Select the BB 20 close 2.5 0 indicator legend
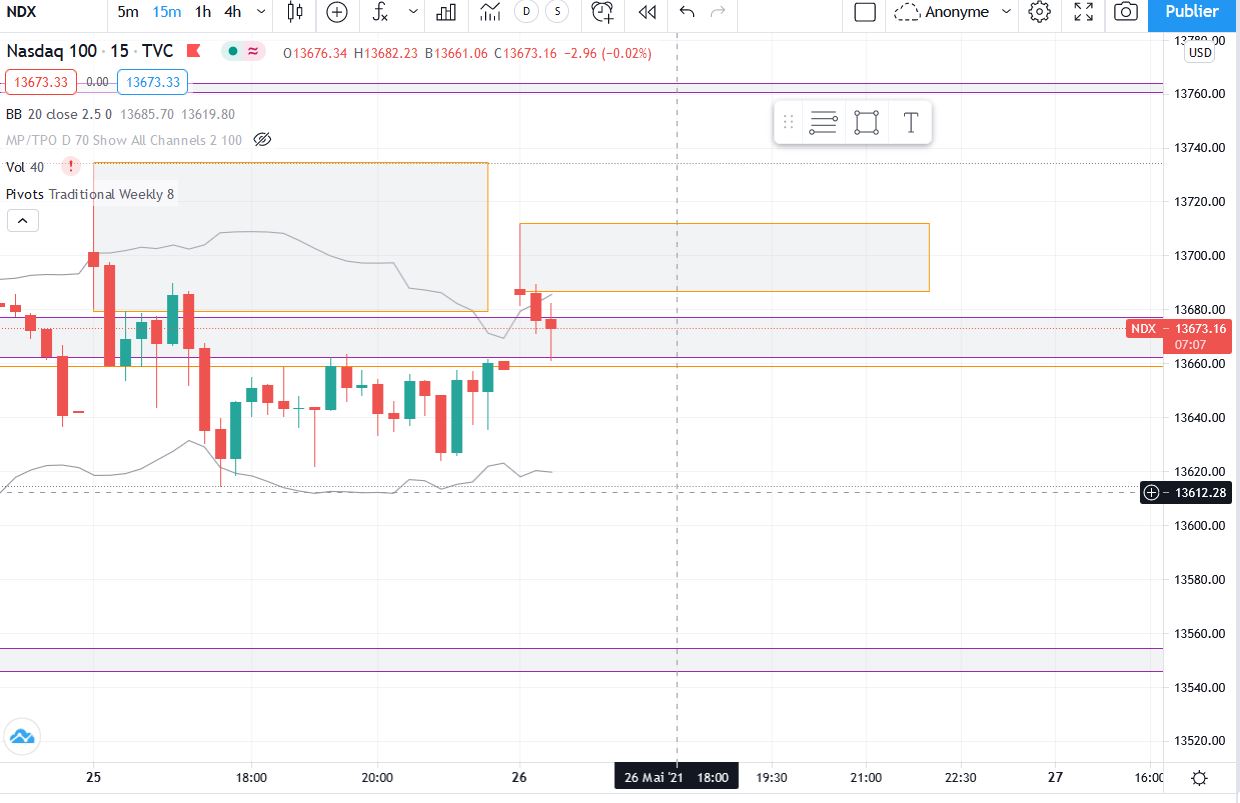1240x803 pixels. click(61, 114)
